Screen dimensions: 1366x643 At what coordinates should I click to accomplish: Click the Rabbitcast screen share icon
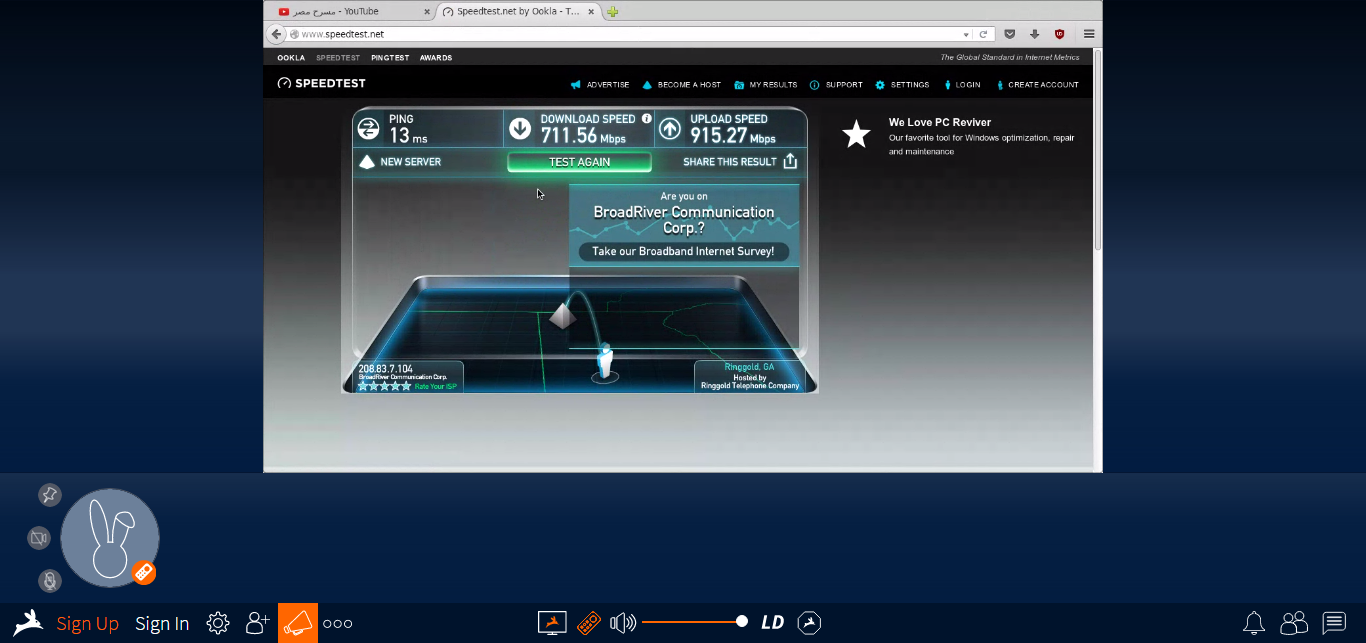point(552,623)
